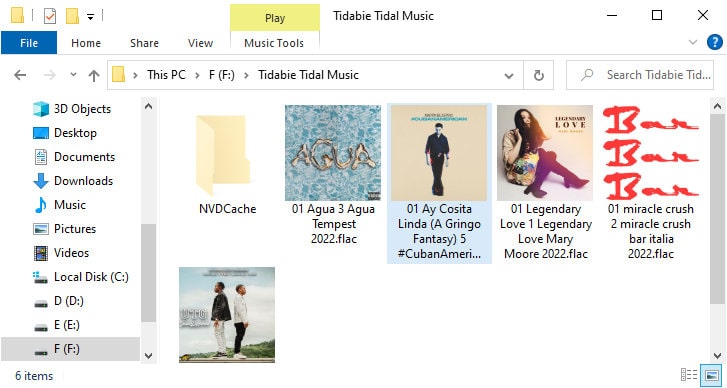Click the 3D Objects cube icon

point(41,109)
